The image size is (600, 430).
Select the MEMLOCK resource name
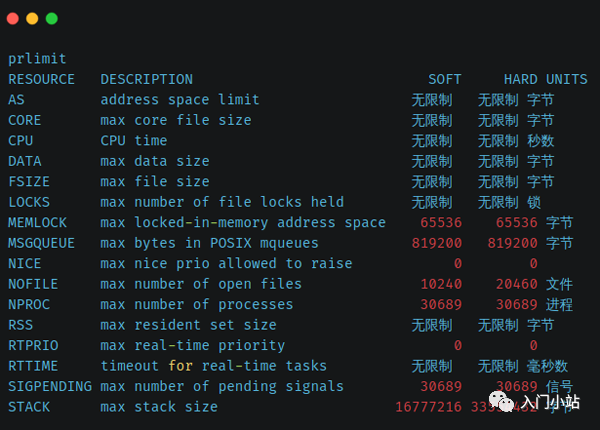click(x=38, y=223)
